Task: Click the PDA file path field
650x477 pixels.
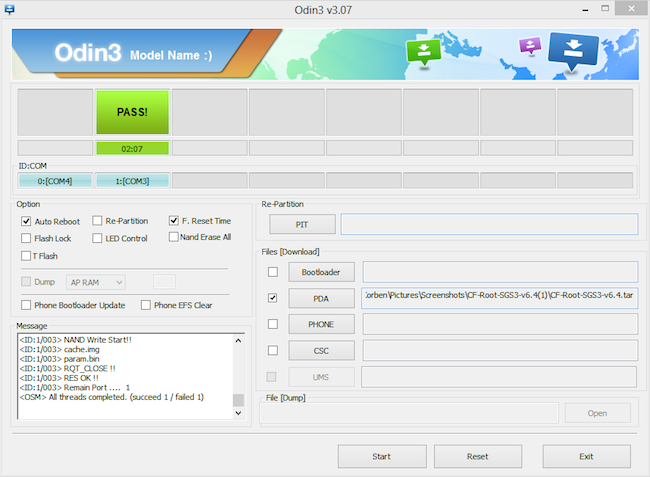Action: pos(500,298)
